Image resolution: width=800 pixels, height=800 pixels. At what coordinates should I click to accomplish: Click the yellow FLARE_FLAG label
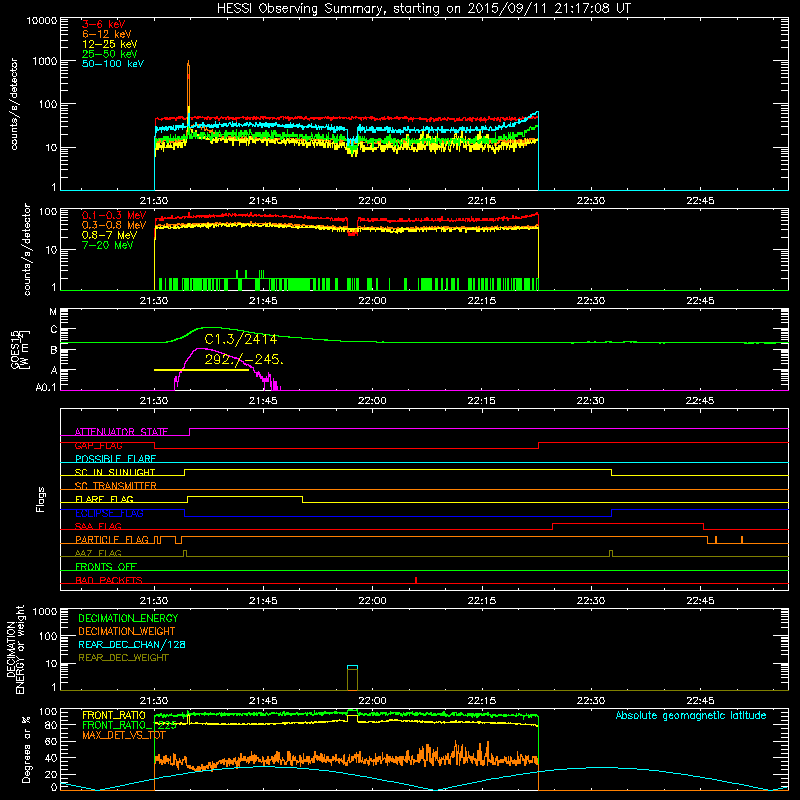click(x=104, y=499)
